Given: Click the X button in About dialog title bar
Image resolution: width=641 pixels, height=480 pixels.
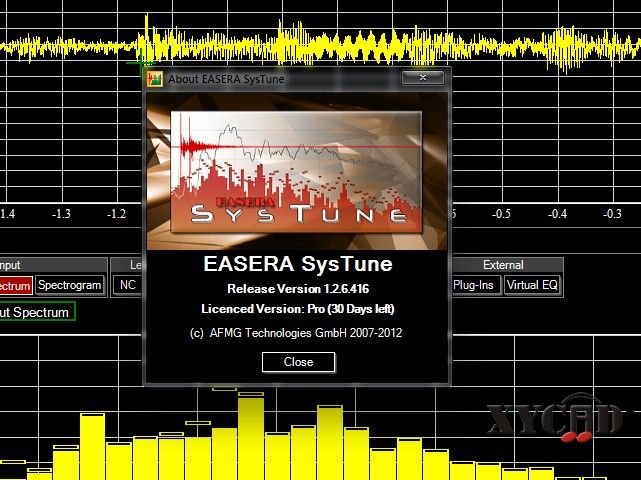Looking at the screenshot, I should [423, 77].
